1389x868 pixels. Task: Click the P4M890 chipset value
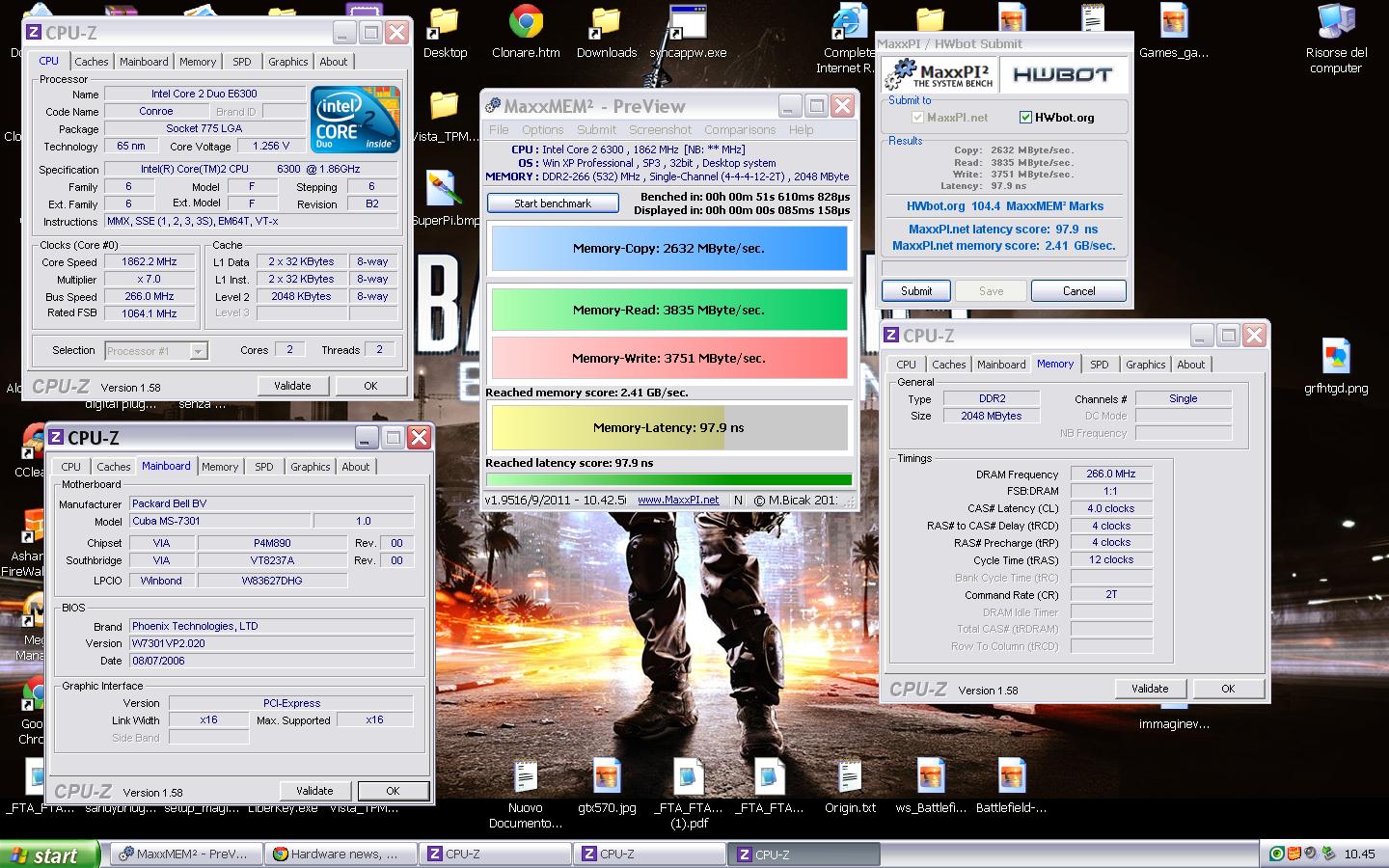point(272,543)
